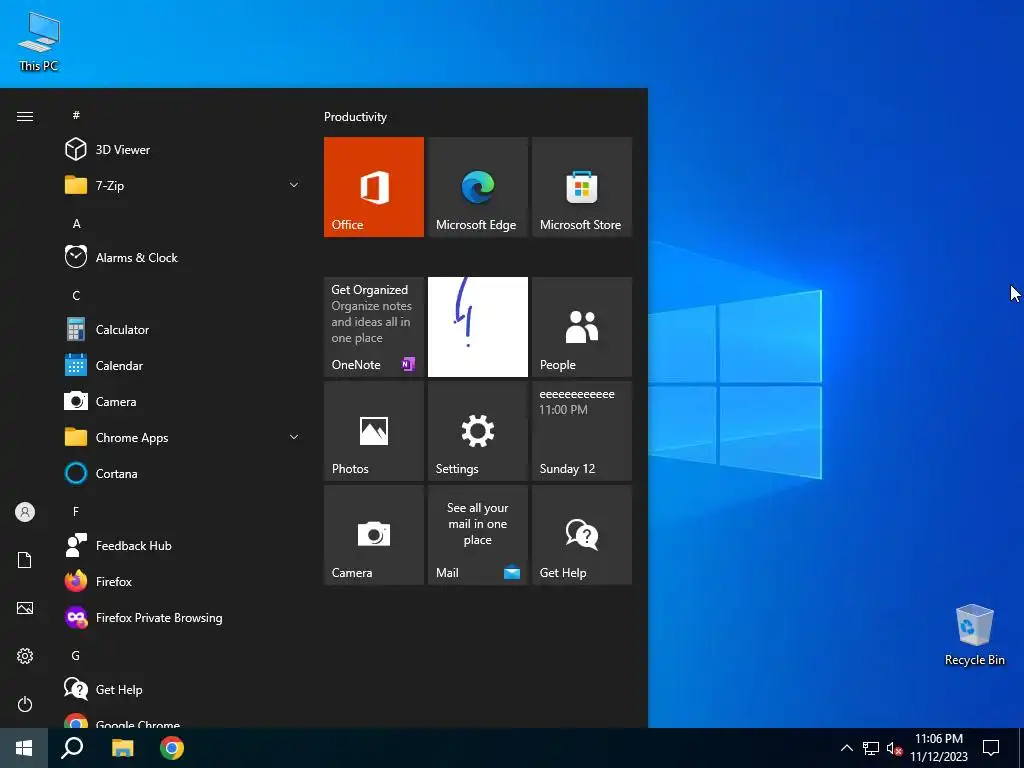Launch Calculator from the app list
This screenshot has height=768, width=1024.
183,330
